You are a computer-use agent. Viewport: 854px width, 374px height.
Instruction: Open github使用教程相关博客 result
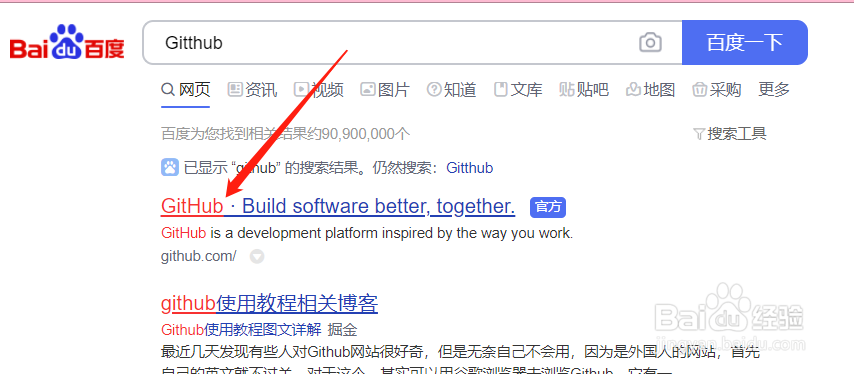270,303
